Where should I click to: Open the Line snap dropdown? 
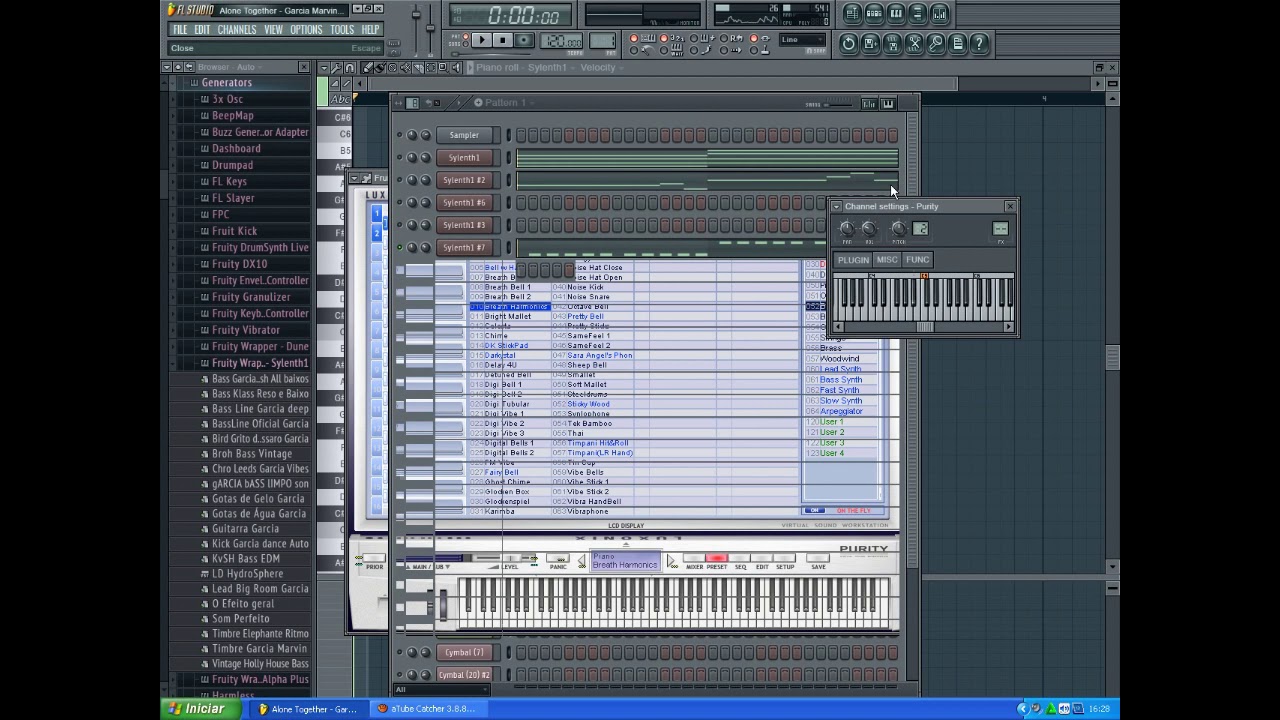tap(803, 40)
